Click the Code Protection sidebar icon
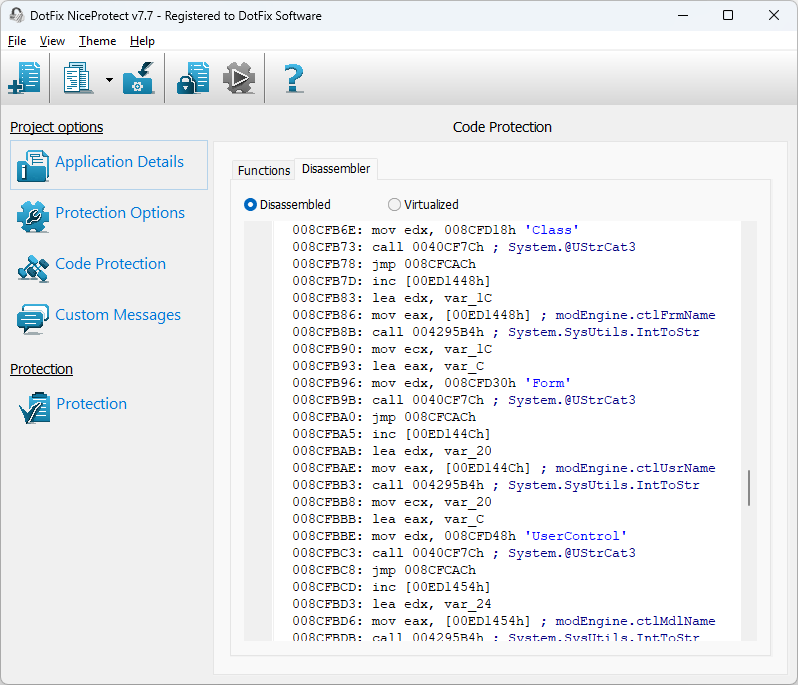Viewport: 798px width, 685px height. click(33, 268)
